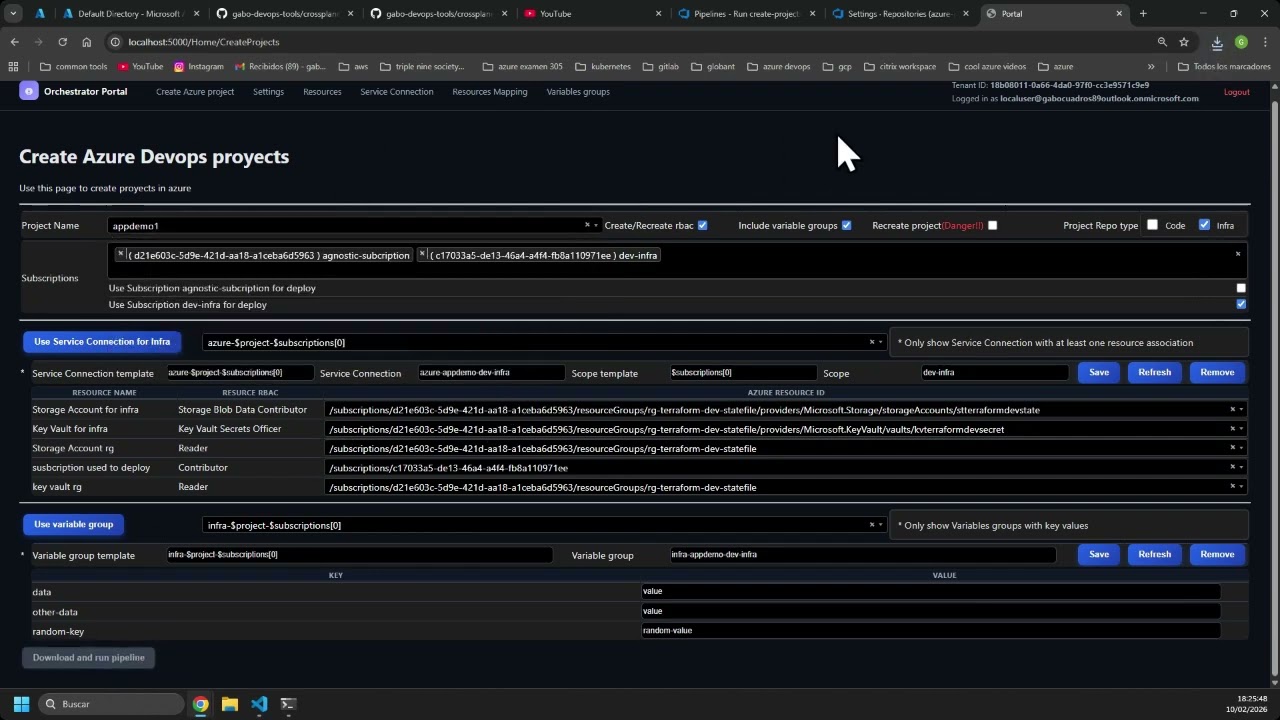Open Windows Start menu
The width and height of the screenshot is (1280, 720).
point(21,704)
